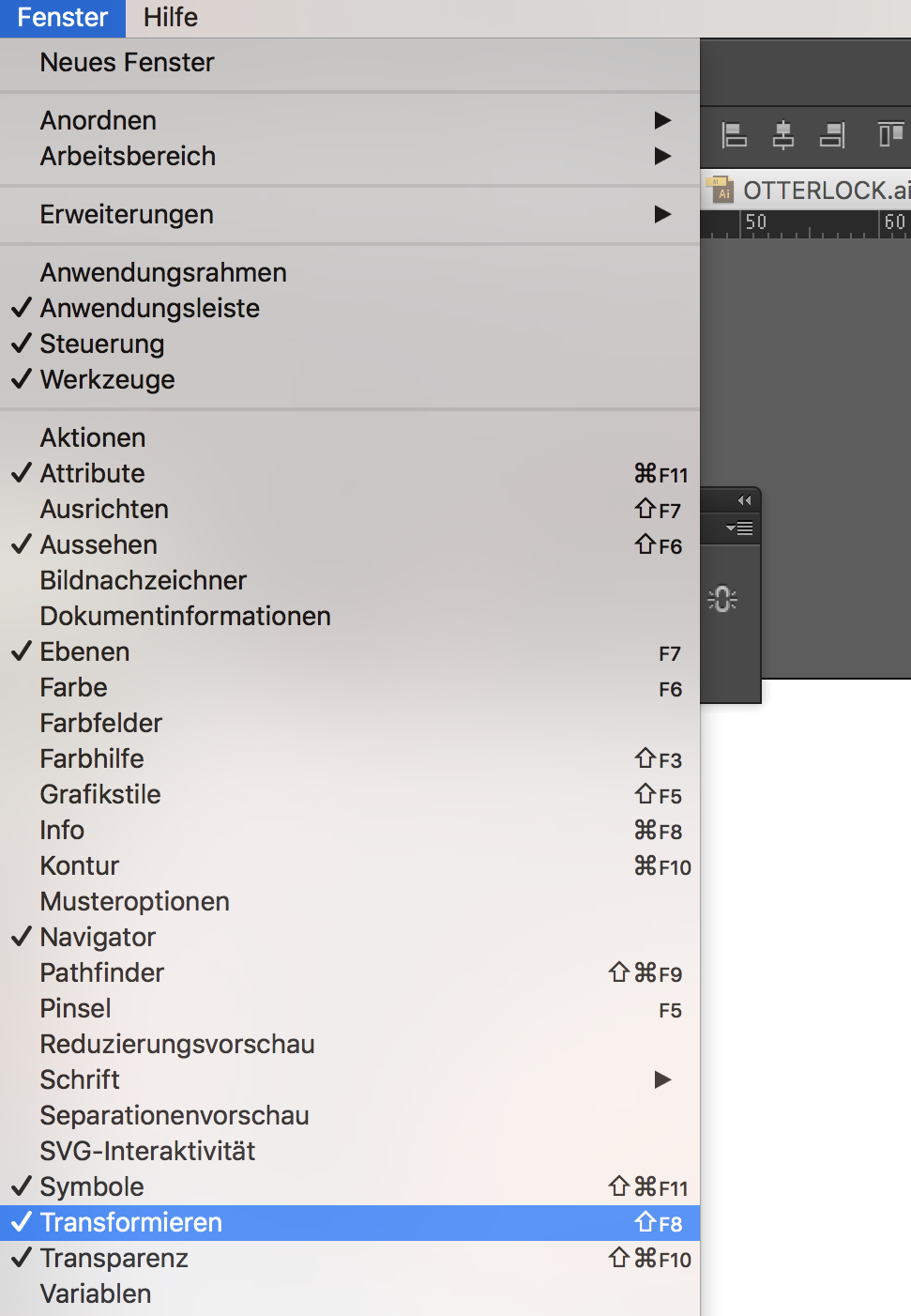Click the constrain proportions chain-link icon
Viewport: 911px width, 1316px height.
pyautogui.click(x=722, y=599)
